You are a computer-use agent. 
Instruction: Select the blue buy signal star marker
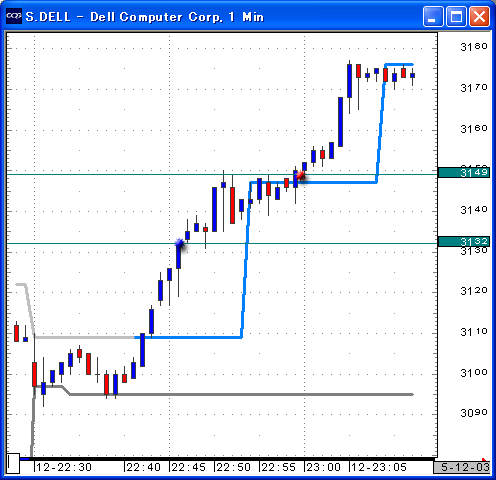pos(180,243)
